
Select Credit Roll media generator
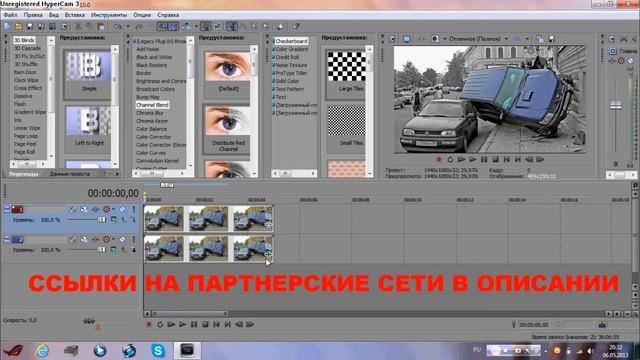287,57
